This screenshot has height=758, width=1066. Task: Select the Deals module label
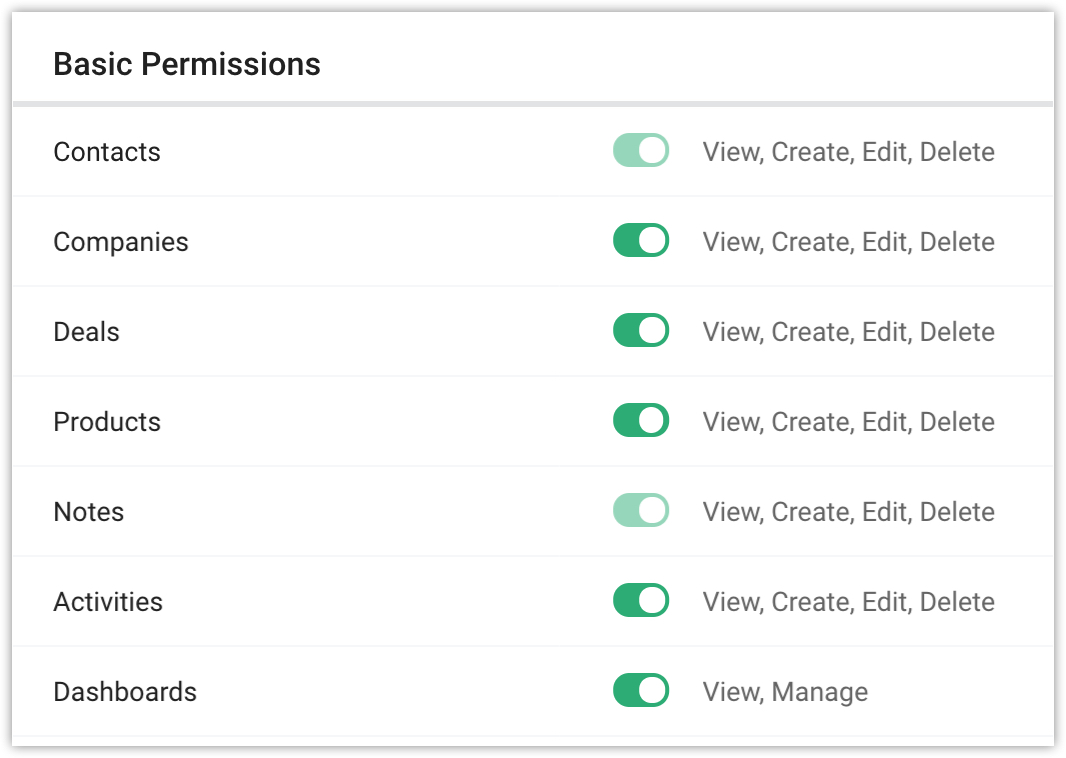[86, 332]
